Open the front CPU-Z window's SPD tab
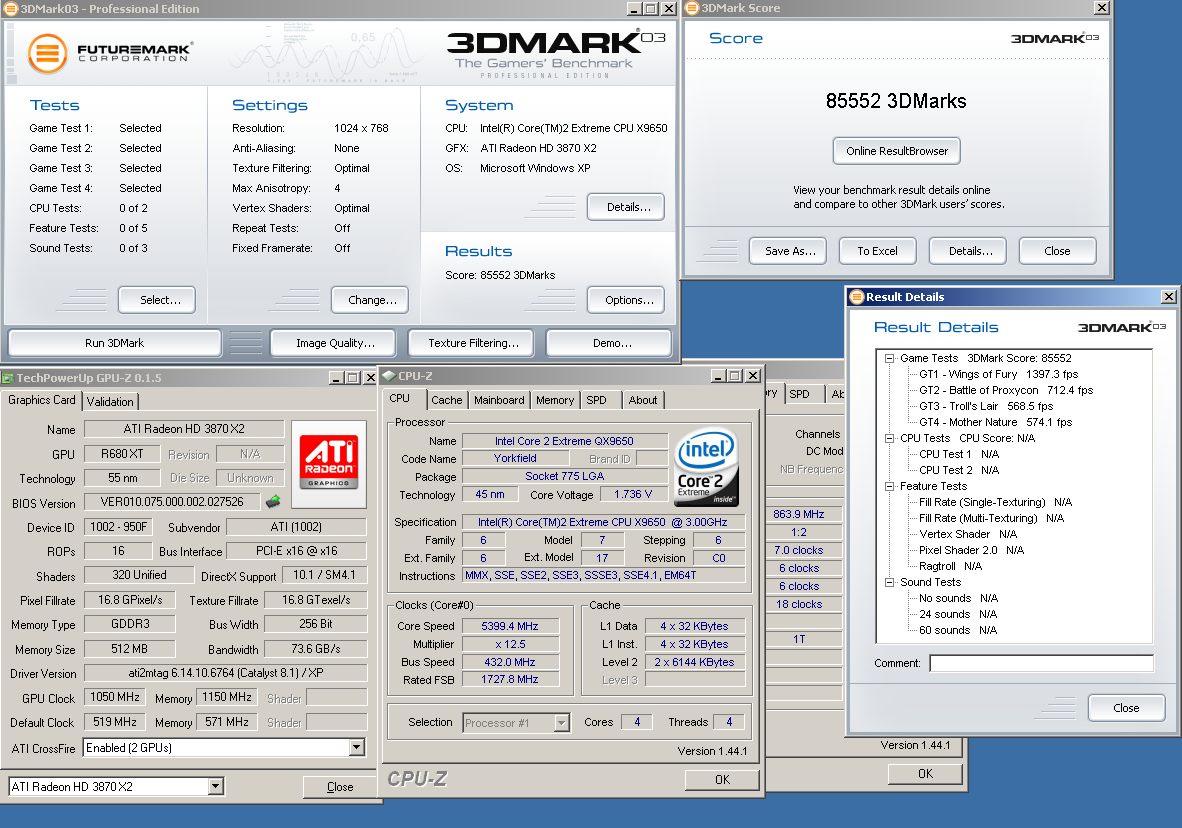 pos(596,400)
